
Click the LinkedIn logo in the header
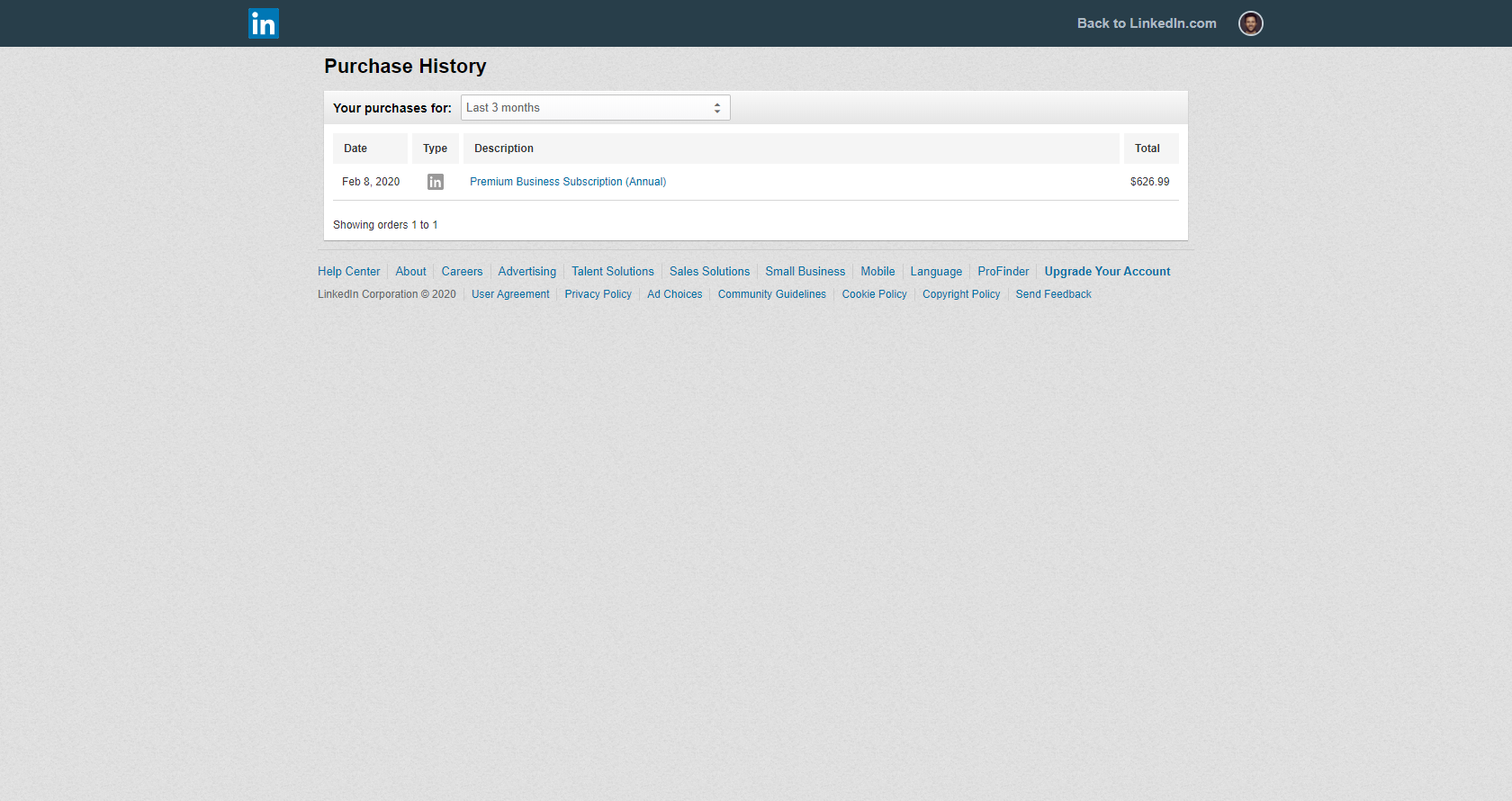(264, 23)
